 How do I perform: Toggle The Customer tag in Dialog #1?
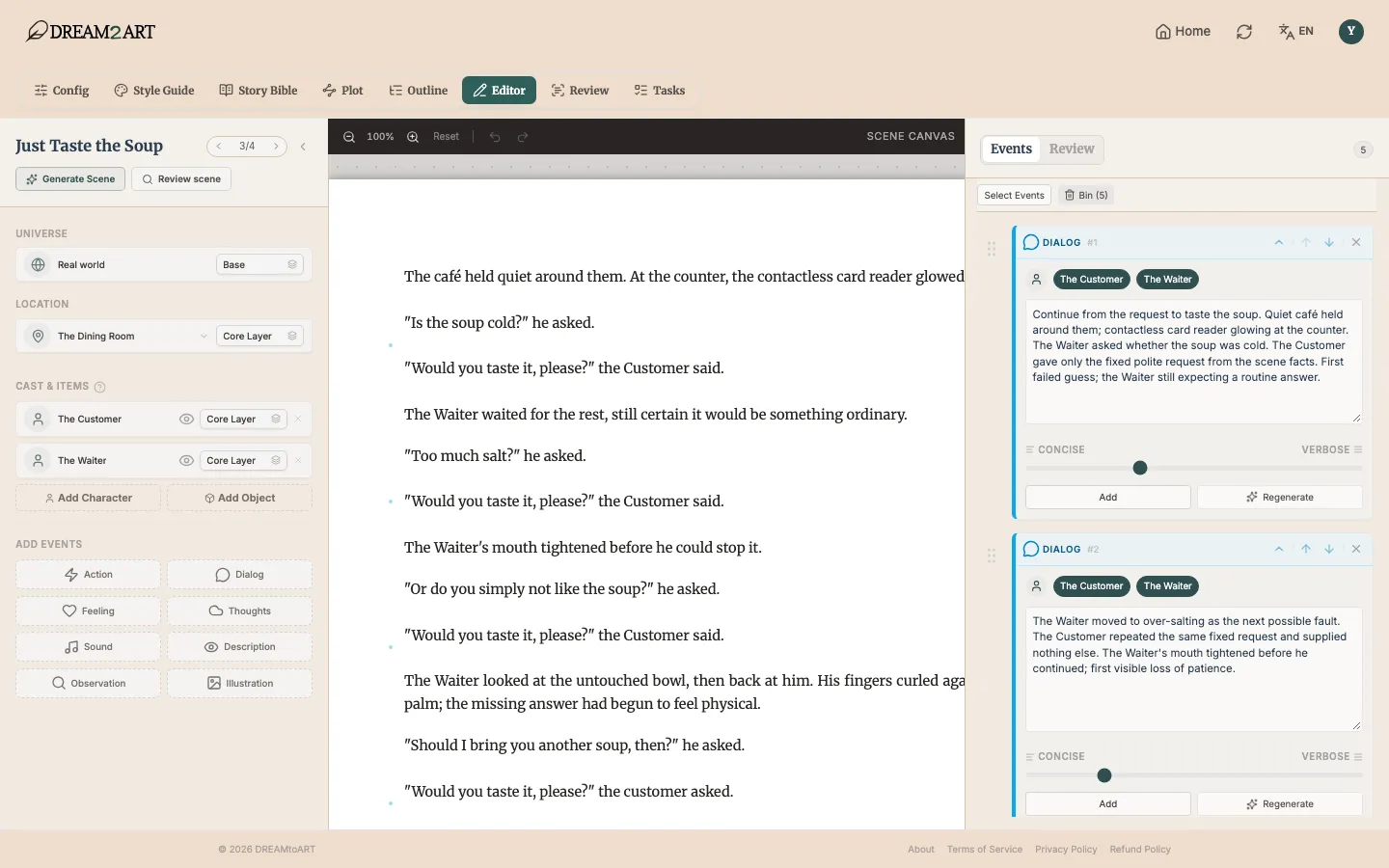tap(1091, 280)
